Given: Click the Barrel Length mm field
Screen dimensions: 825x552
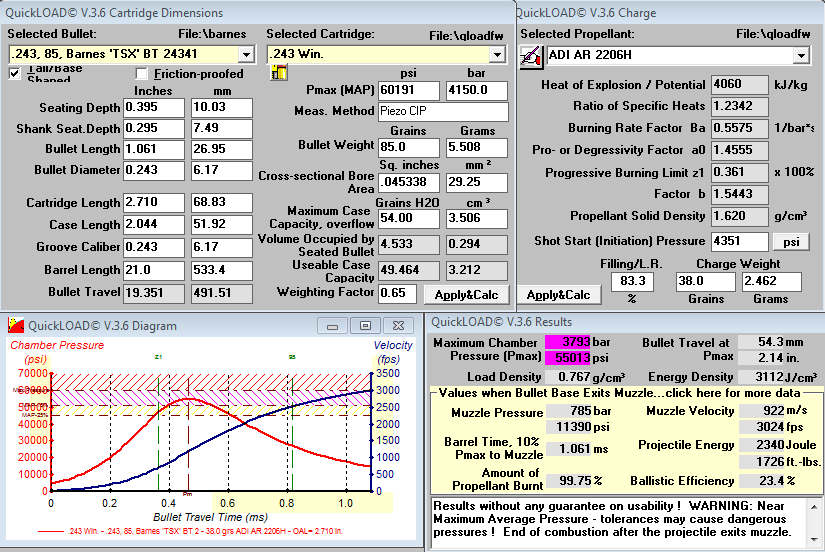Looking at the screenshot, I should point(222,270).
